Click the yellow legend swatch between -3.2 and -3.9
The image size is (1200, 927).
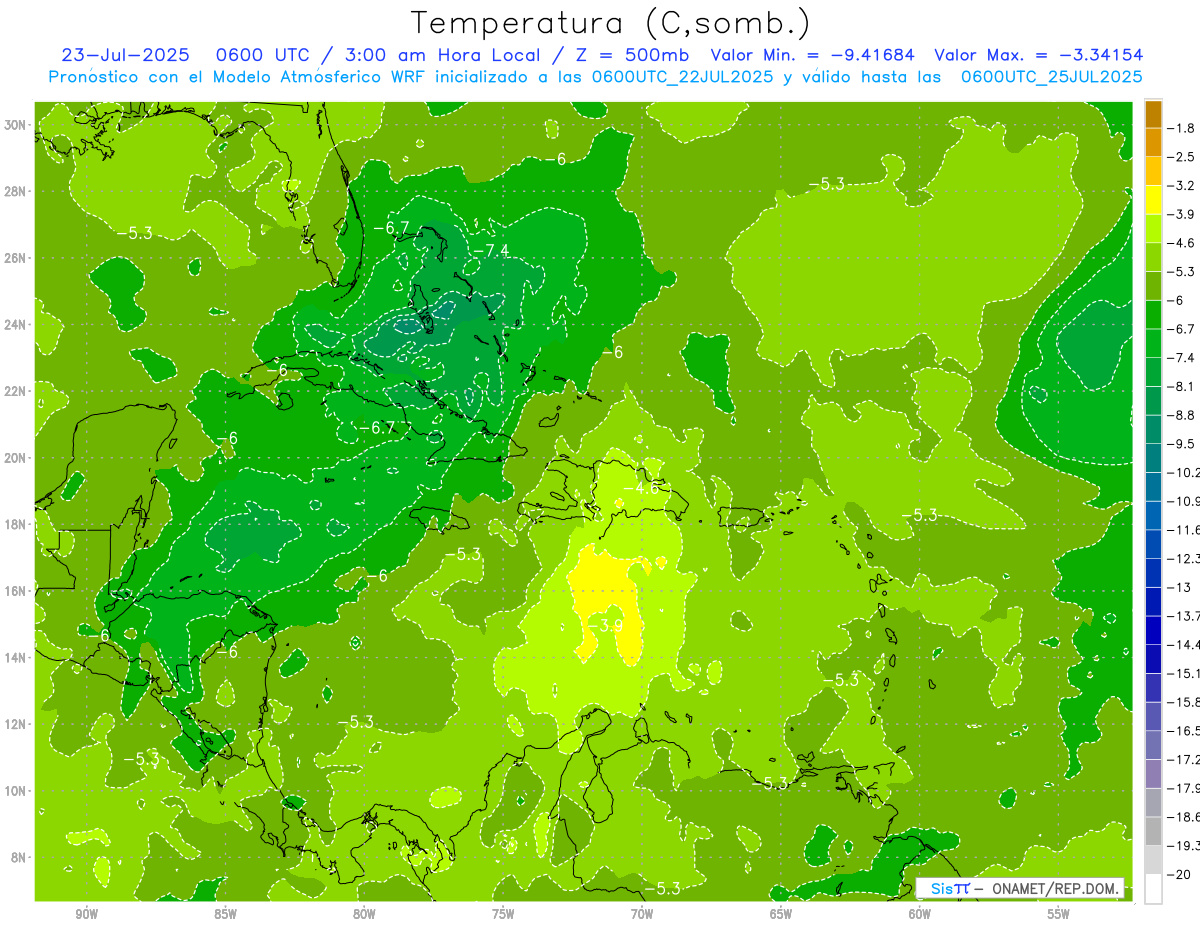tap(1153, 200)
